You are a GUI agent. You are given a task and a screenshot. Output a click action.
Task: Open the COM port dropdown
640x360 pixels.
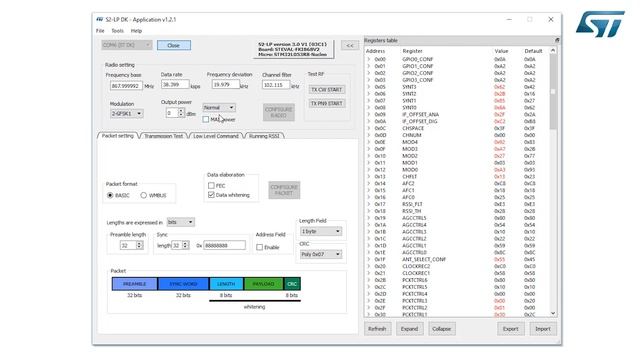127,45
